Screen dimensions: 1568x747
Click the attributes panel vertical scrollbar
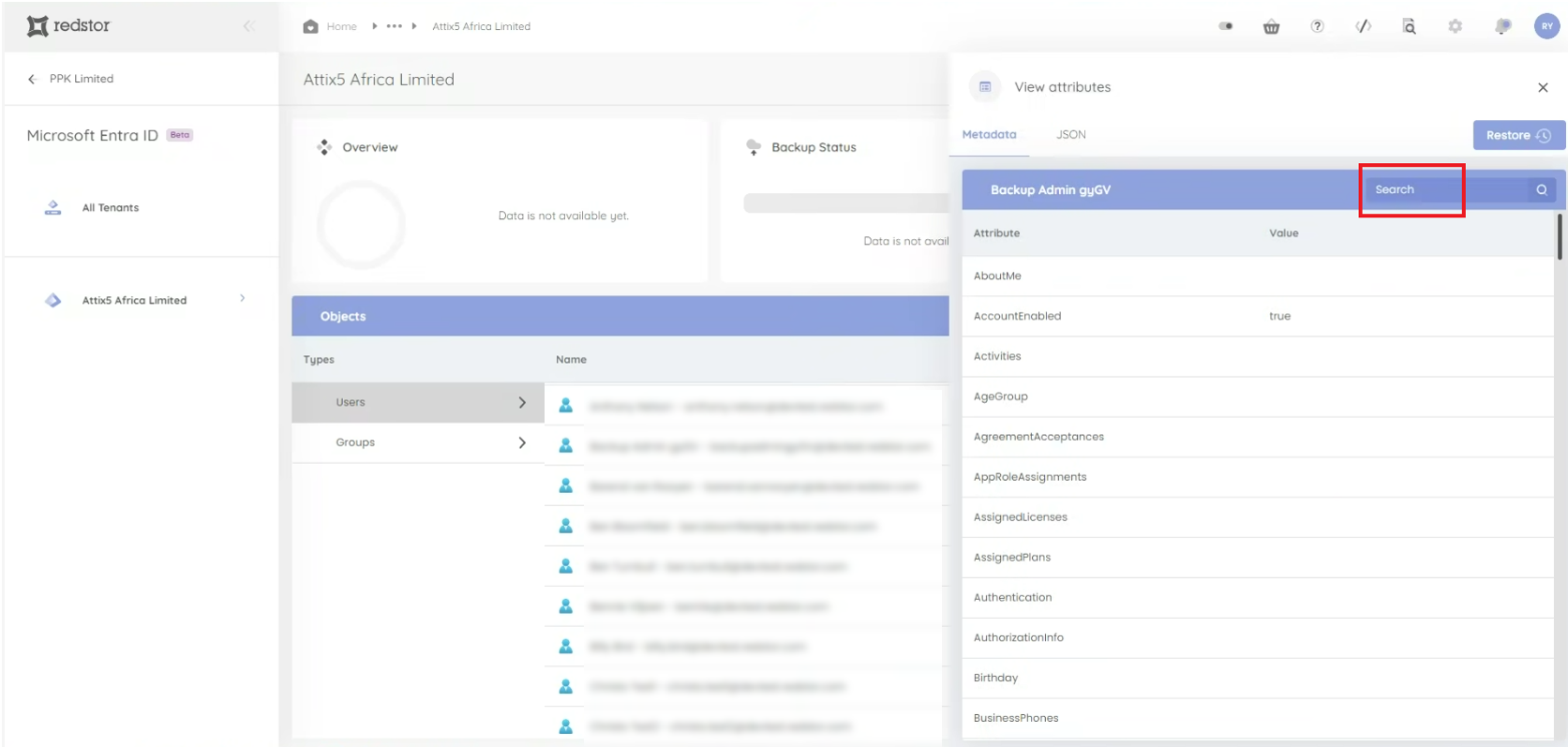(1560, 237)
